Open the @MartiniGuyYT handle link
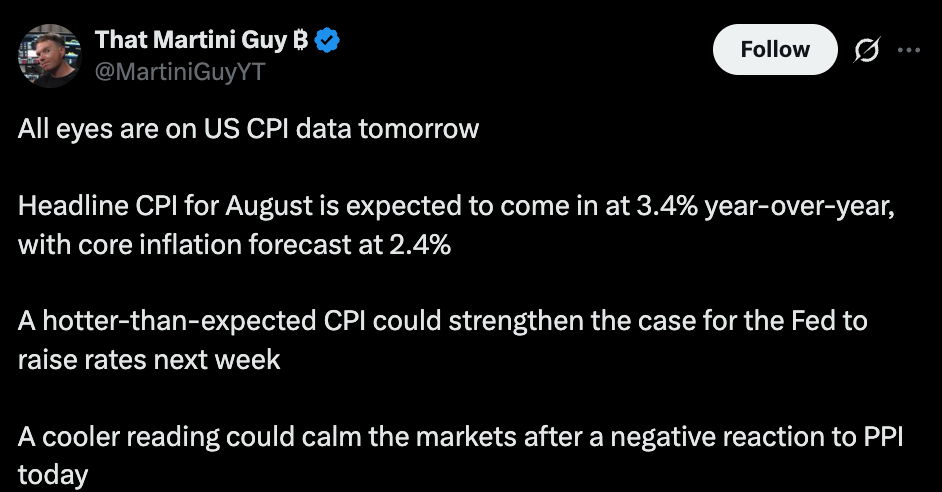 pyautogui.click(x=180, y=72)
